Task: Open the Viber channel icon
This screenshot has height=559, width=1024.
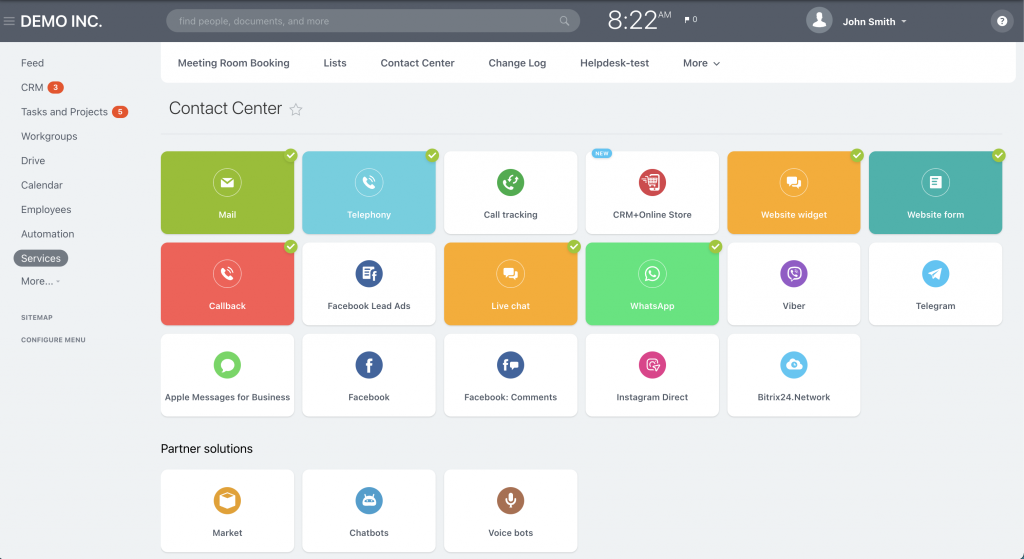Action: [794, 274]
